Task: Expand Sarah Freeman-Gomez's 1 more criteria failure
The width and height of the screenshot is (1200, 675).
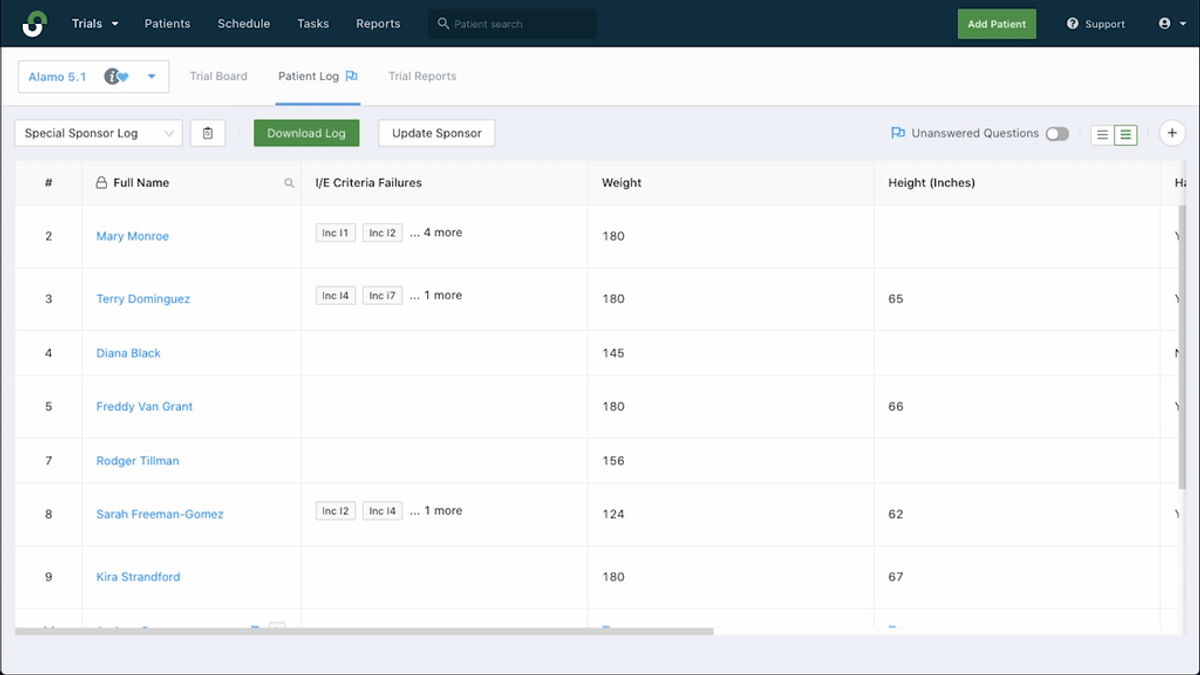Action: click(436, 510)
